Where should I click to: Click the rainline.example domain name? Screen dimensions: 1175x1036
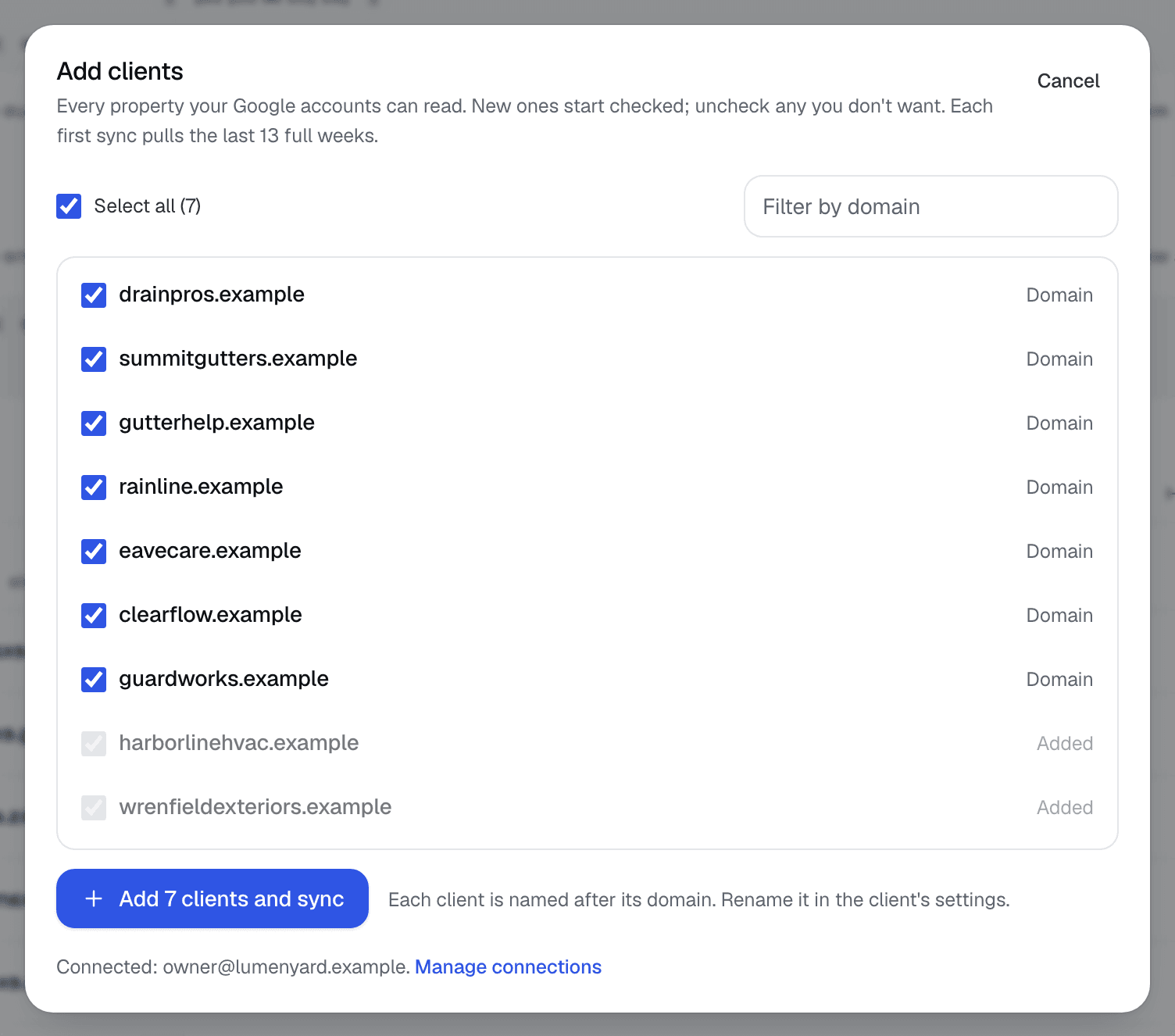(201, 487)
